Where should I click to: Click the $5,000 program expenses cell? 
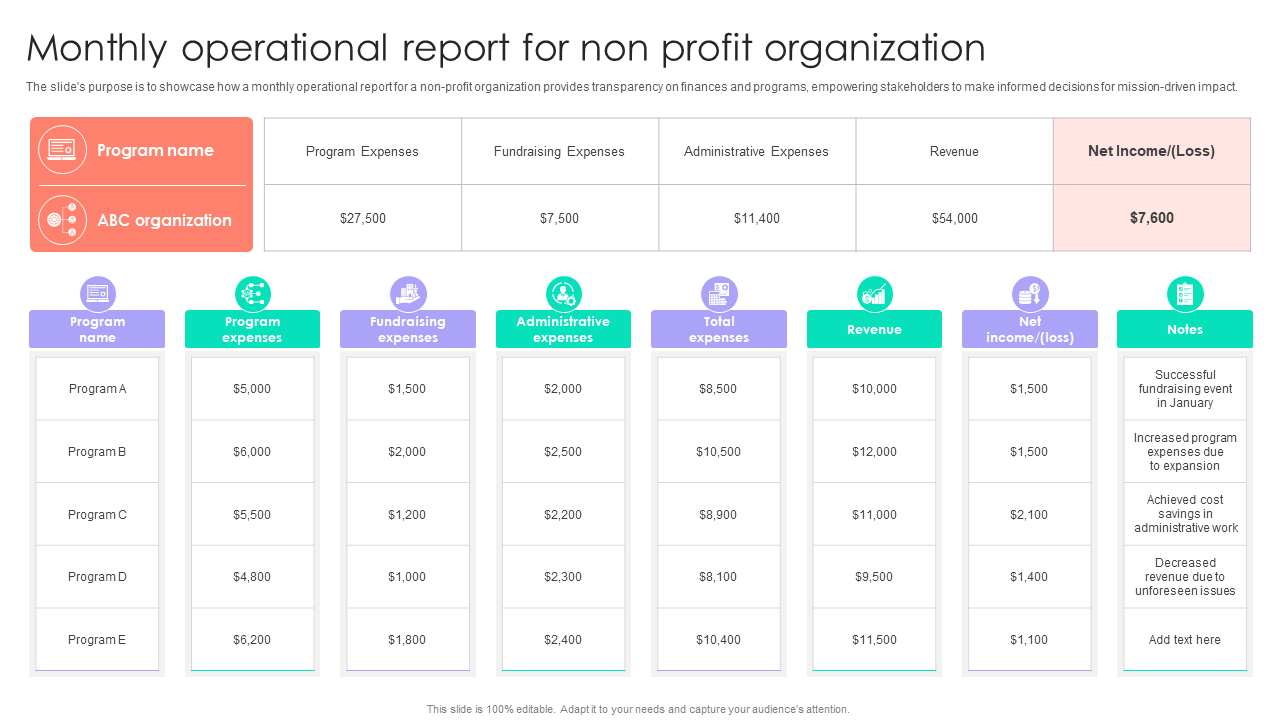point(252,389)
